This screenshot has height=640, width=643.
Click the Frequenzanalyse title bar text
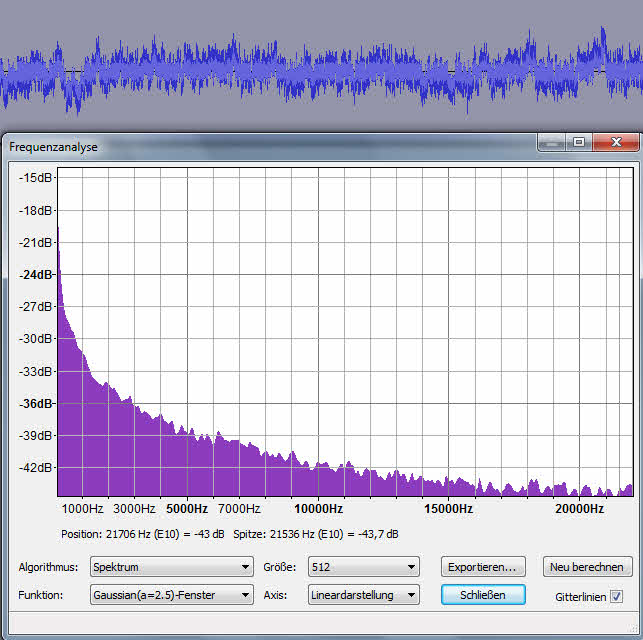tap(53, 147)
